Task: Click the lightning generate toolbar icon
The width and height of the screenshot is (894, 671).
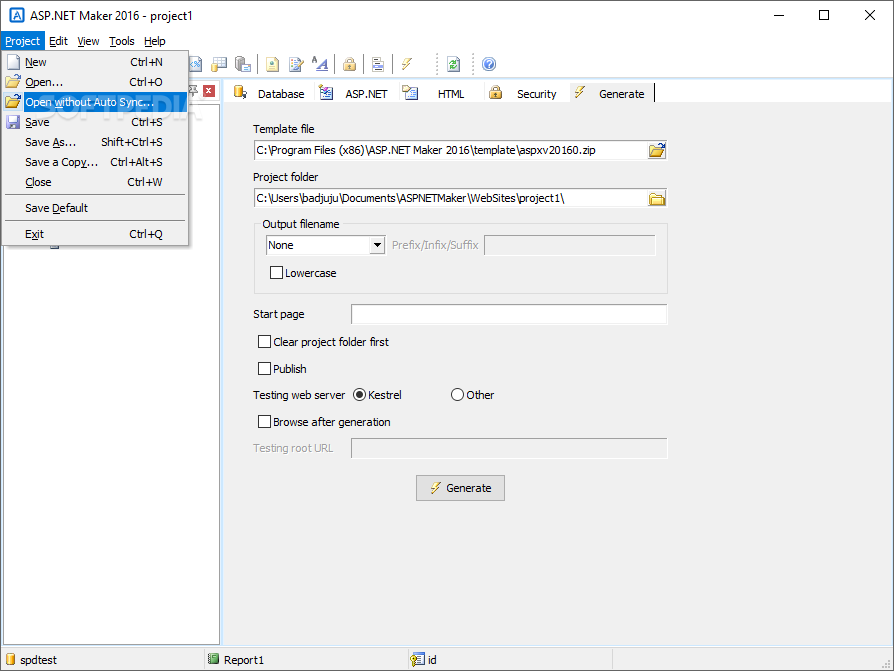Action: pos(407,64)
